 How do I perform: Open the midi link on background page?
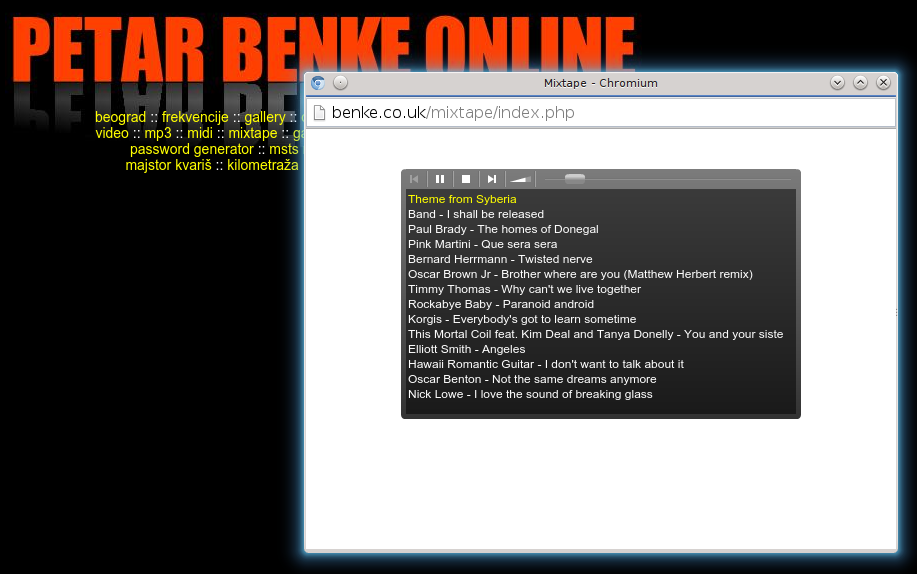(x=199, y=133)
